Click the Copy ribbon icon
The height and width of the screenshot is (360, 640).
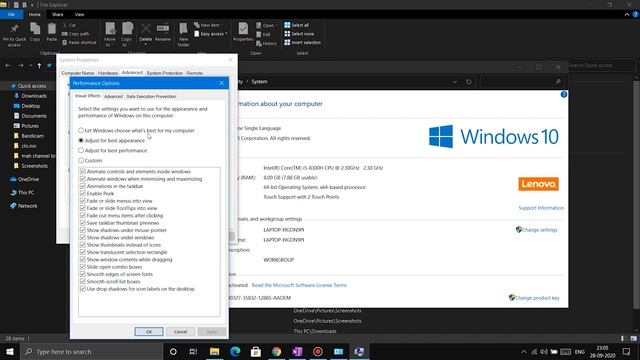35,32
